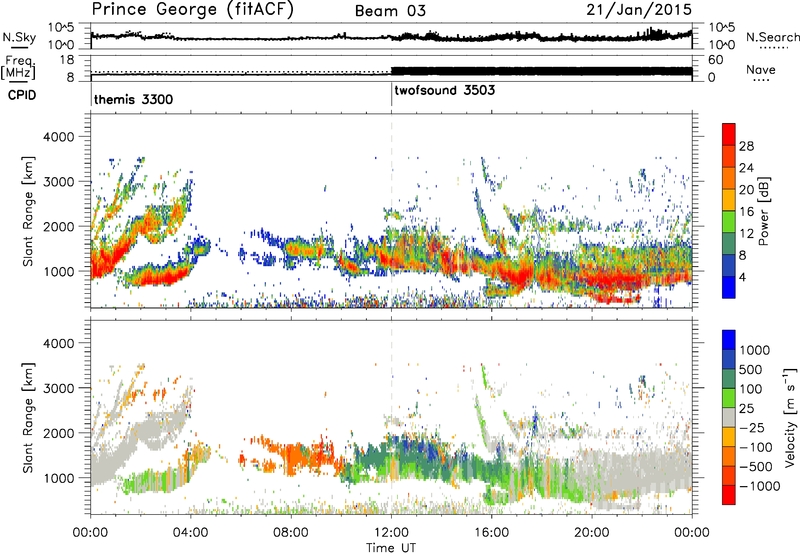This screenshot has width=800, height=554.
Task: Click the "Nave" legend label
Action: coord(761,69)
